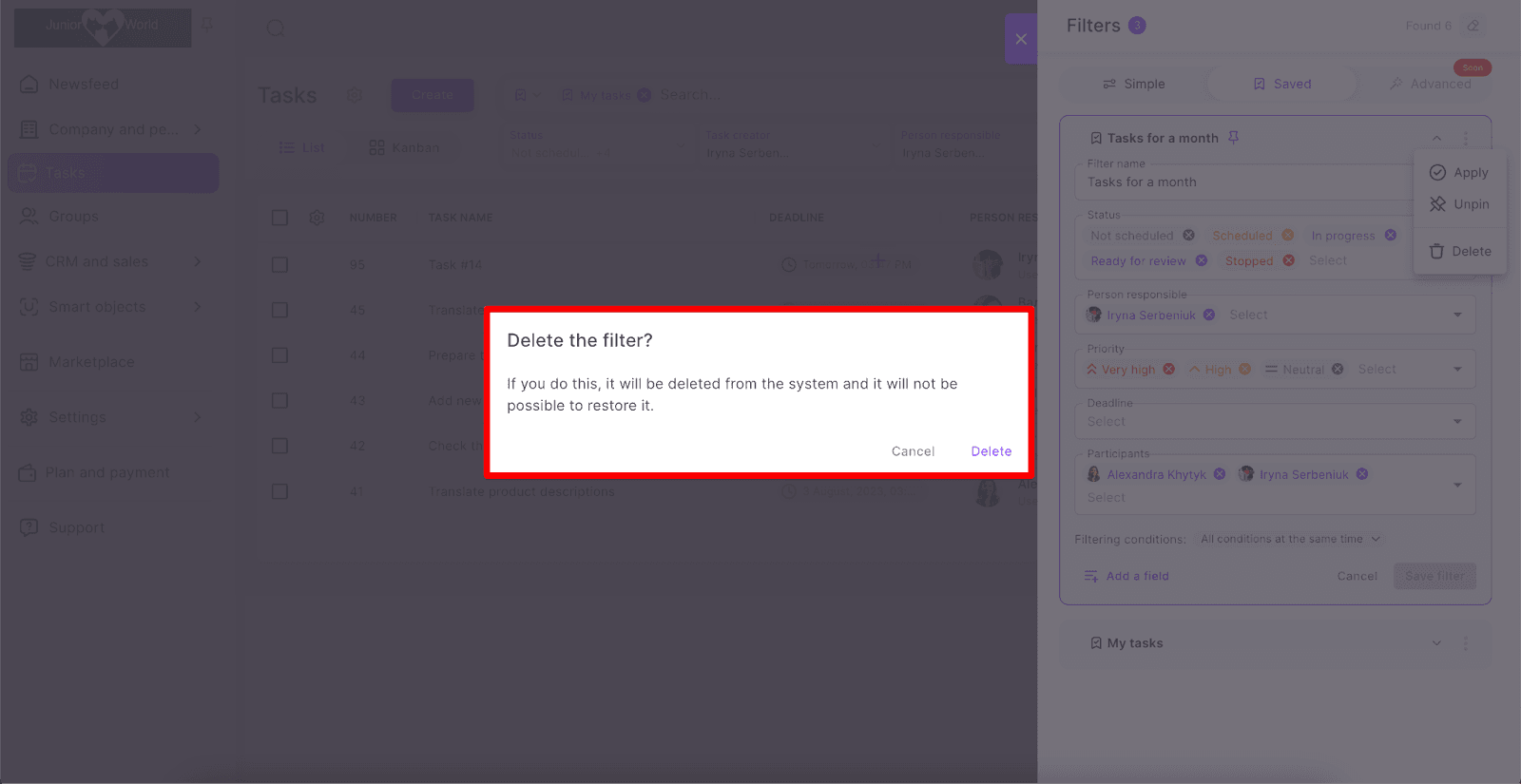Screen dimensions: 1521x784
Task: Remove the Scheduled status chip
Action: 1288,235
